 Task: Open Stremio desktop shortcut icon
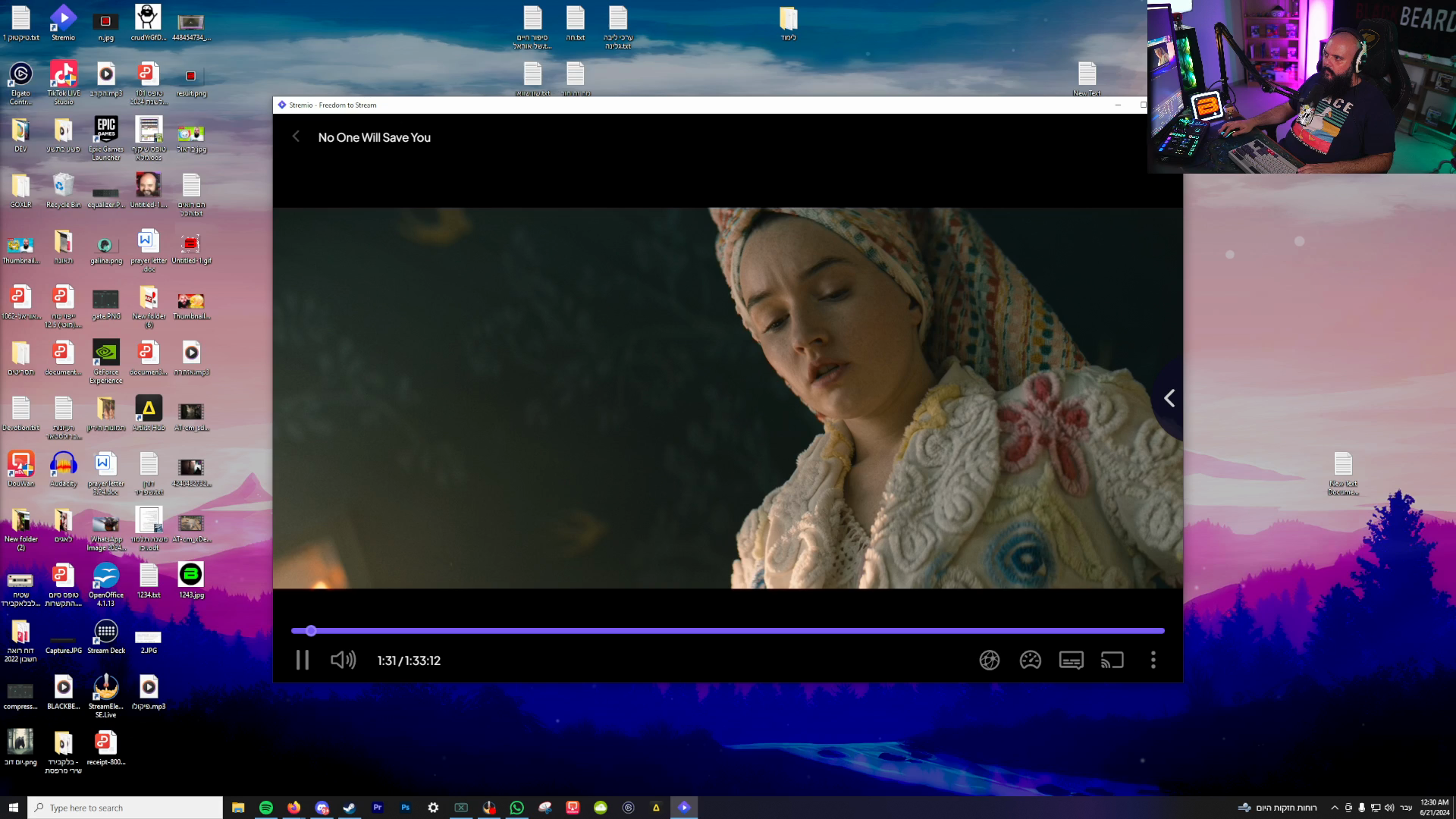[64, 23]
